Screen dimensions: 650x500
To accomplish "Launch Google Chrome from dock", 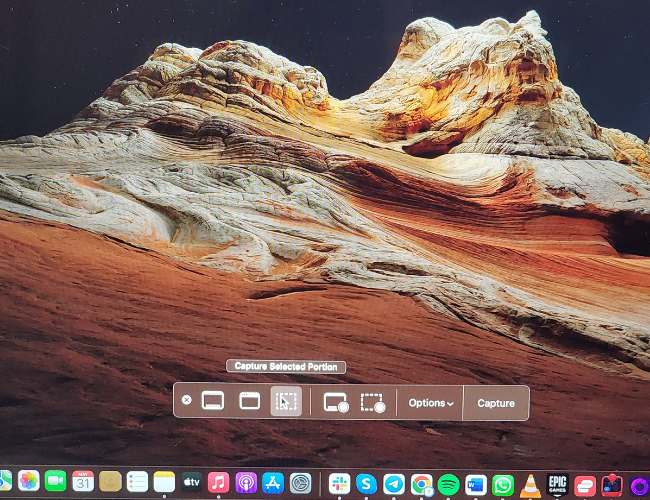I will coord(422,485).
